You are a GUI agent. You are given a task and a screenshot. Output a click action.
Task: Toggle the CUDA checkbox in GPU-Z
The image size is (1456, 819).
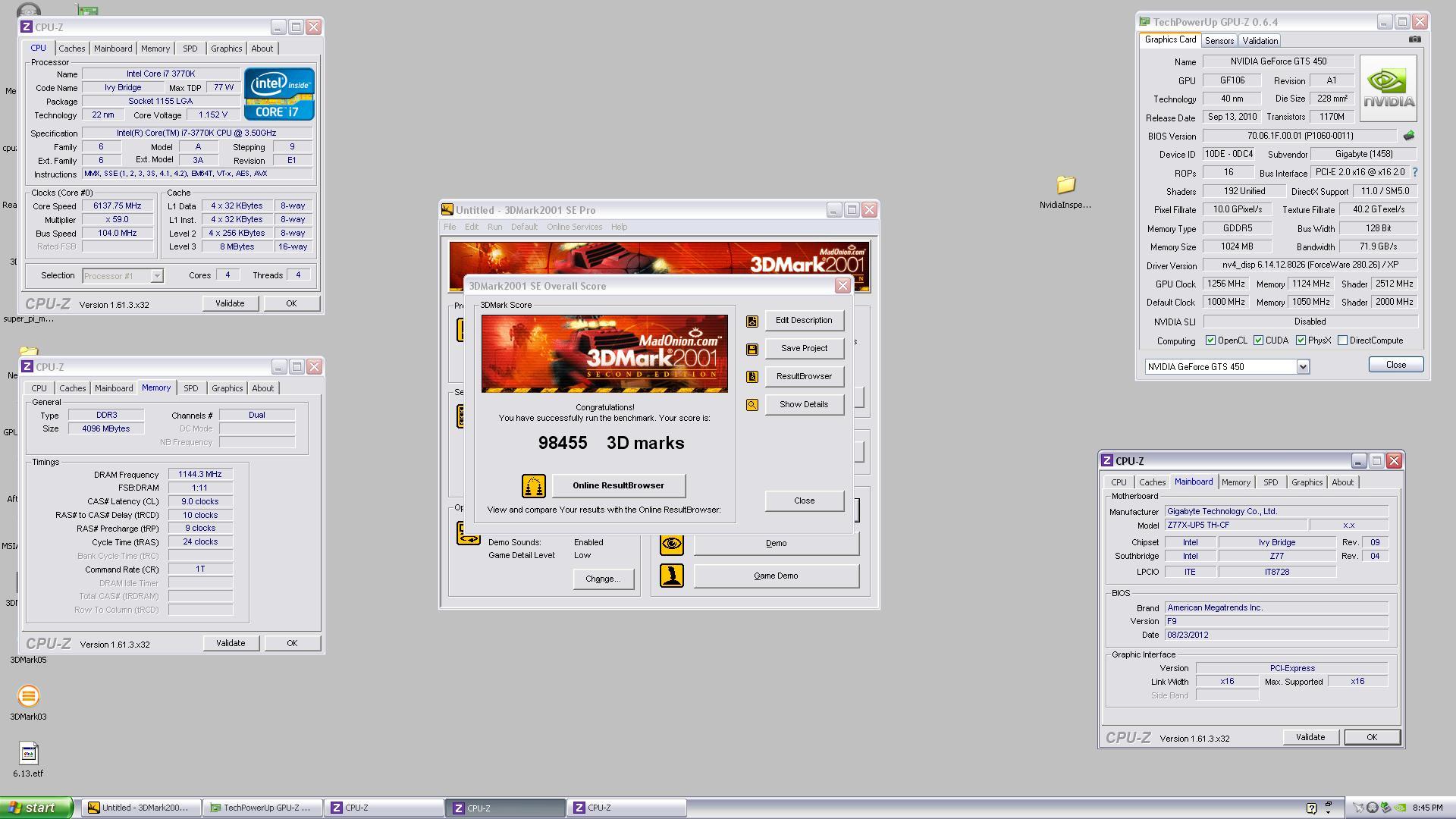tap(1258, 340)
